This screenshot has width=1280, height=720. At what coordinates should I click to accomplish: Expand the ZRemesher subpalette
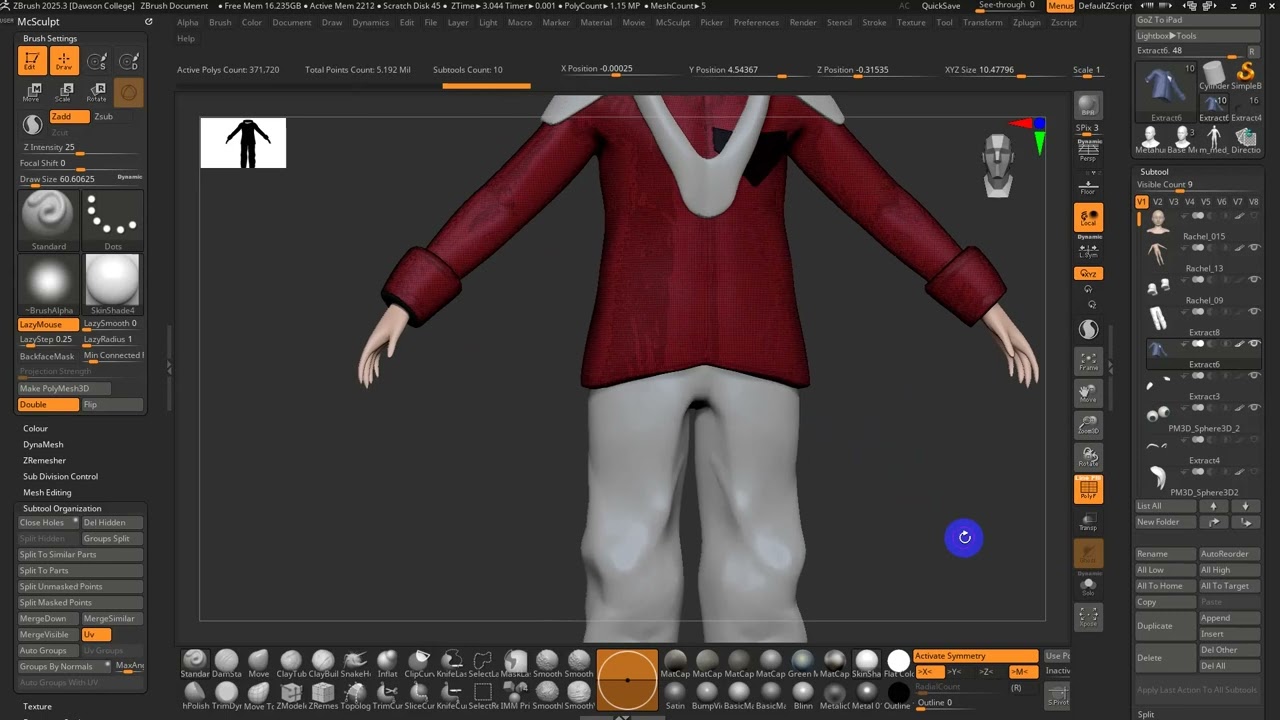coord(44,460)
